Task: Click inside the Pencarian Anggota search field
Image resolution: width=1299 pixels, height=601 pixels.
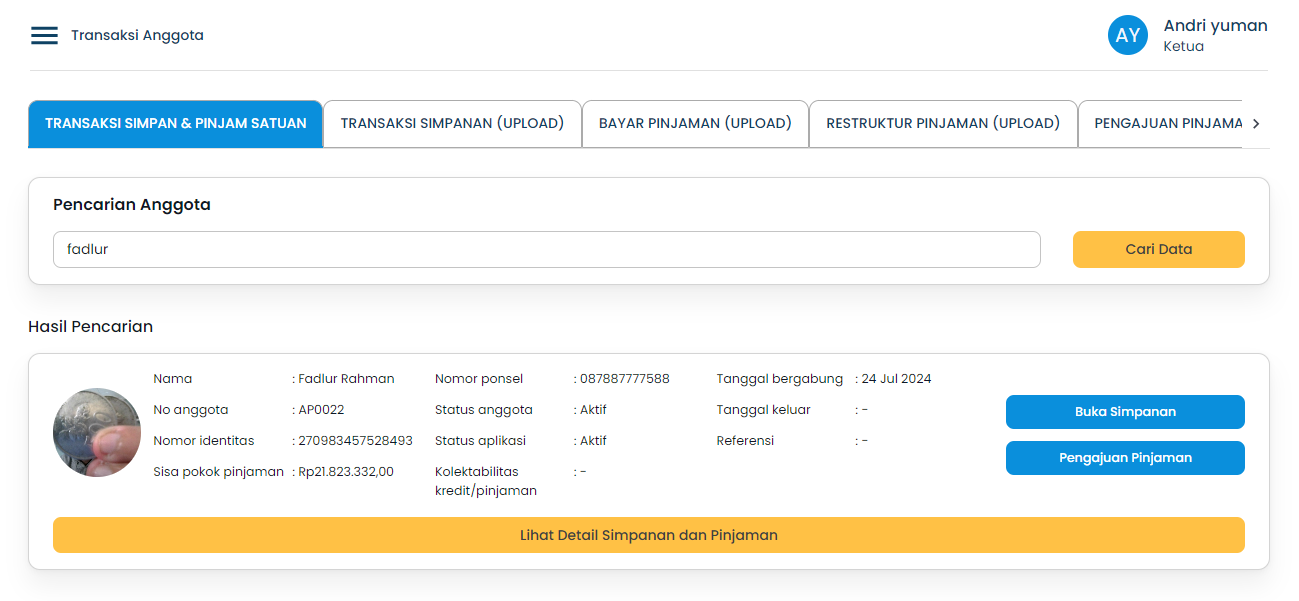Action: tap(546, 249)
